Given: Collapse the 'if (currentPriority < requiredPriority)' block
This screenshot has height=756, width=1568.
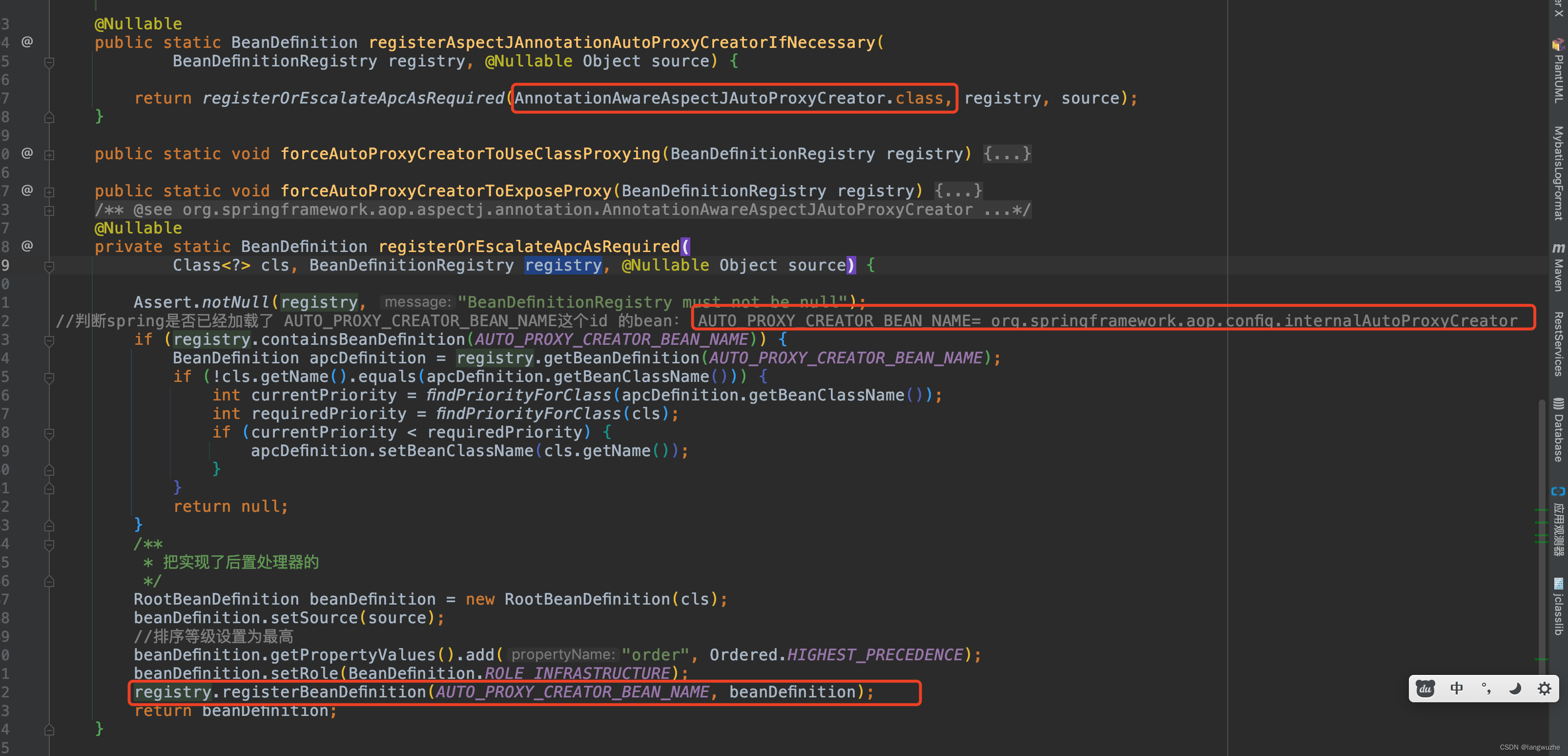Looking at the screenshot, I should coord(49,433).
